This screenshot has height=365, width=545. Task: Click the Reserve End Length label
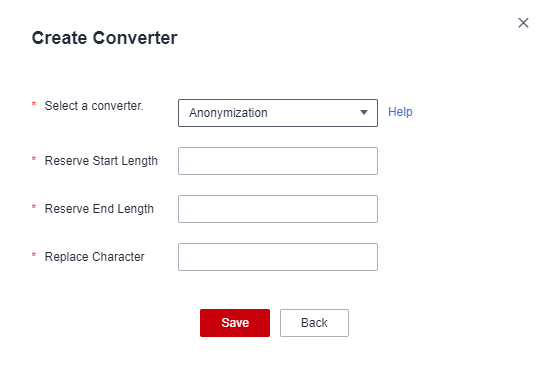(x=99, y=209)
